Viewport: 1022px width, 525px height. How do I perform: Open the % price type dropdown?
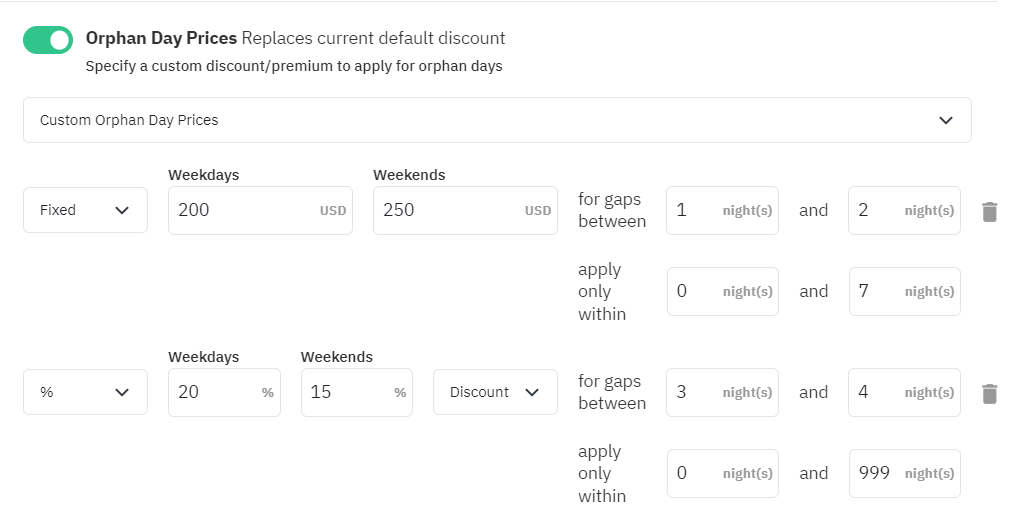click(85, 392)
